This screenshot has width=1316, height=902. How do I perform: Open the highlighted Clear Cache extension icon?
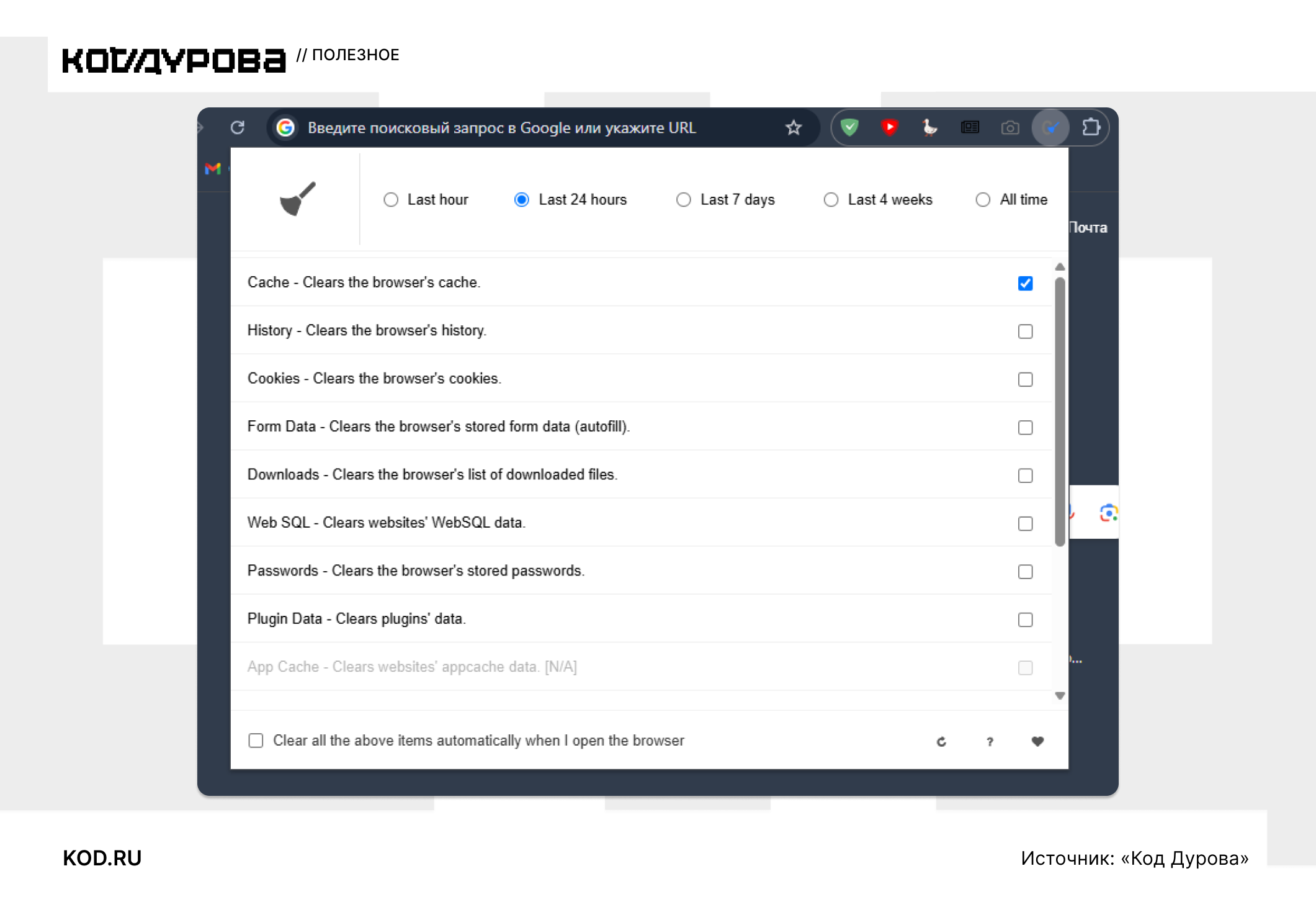point(1050,128)
